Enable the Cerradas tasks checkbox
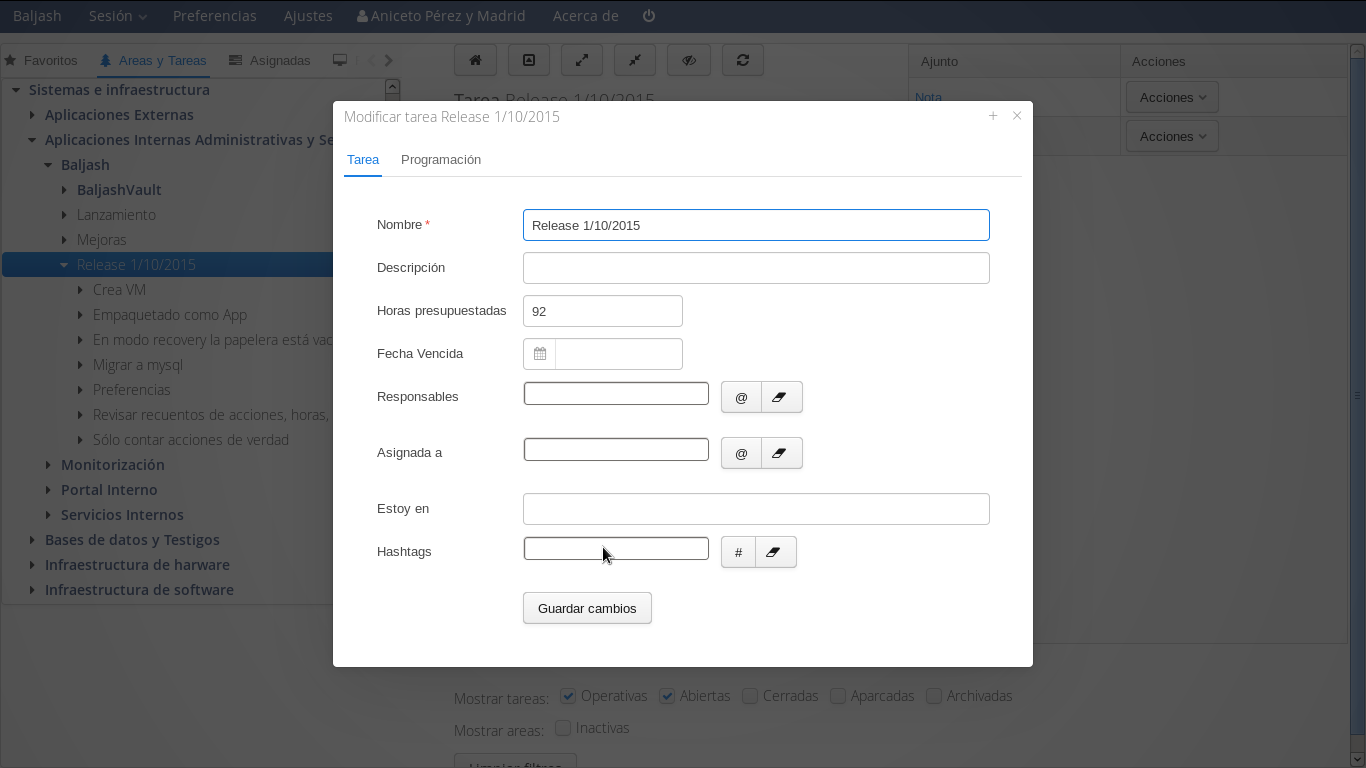Image resolution: width=1366 pixels, height=768 pixels. point(750,696)
